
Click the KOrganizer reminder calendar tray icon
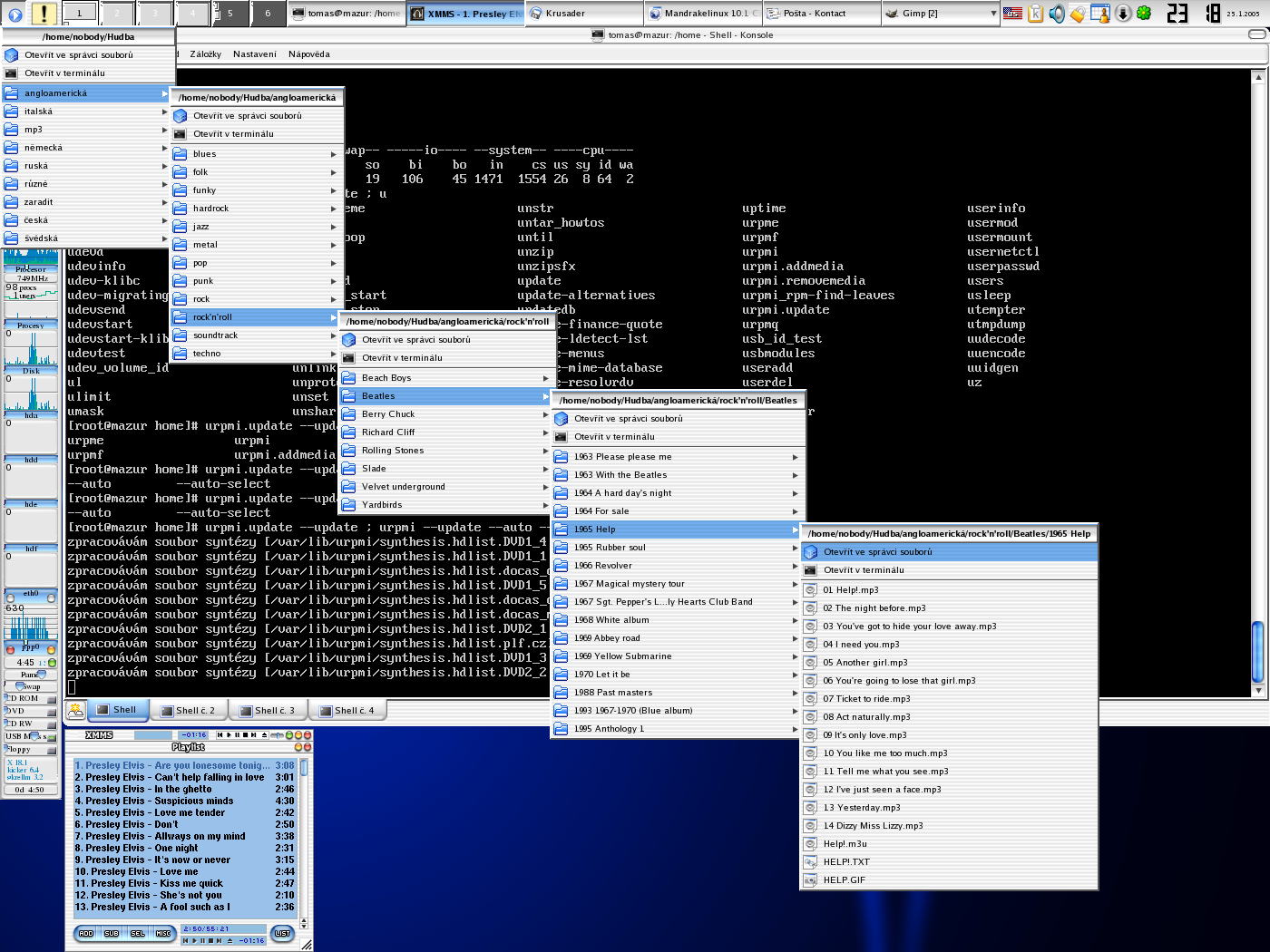coord(1100,14)
